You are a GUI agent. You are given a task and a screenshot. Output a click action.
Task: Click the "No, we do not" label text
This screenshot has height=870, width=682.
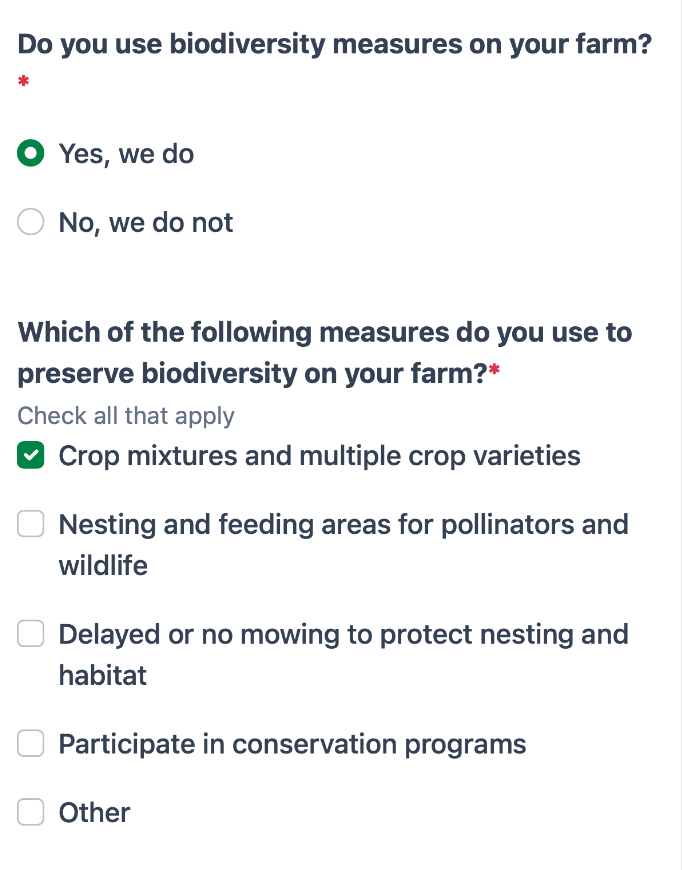coord(146,222)
